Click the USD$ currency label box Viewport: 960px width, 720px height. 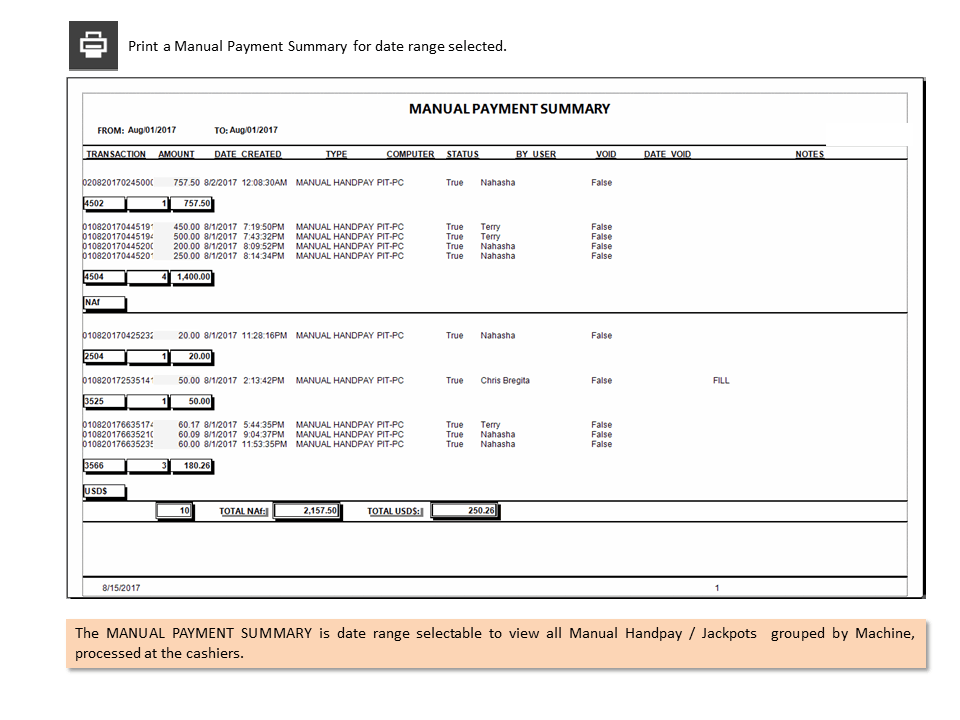click(104, 492)
